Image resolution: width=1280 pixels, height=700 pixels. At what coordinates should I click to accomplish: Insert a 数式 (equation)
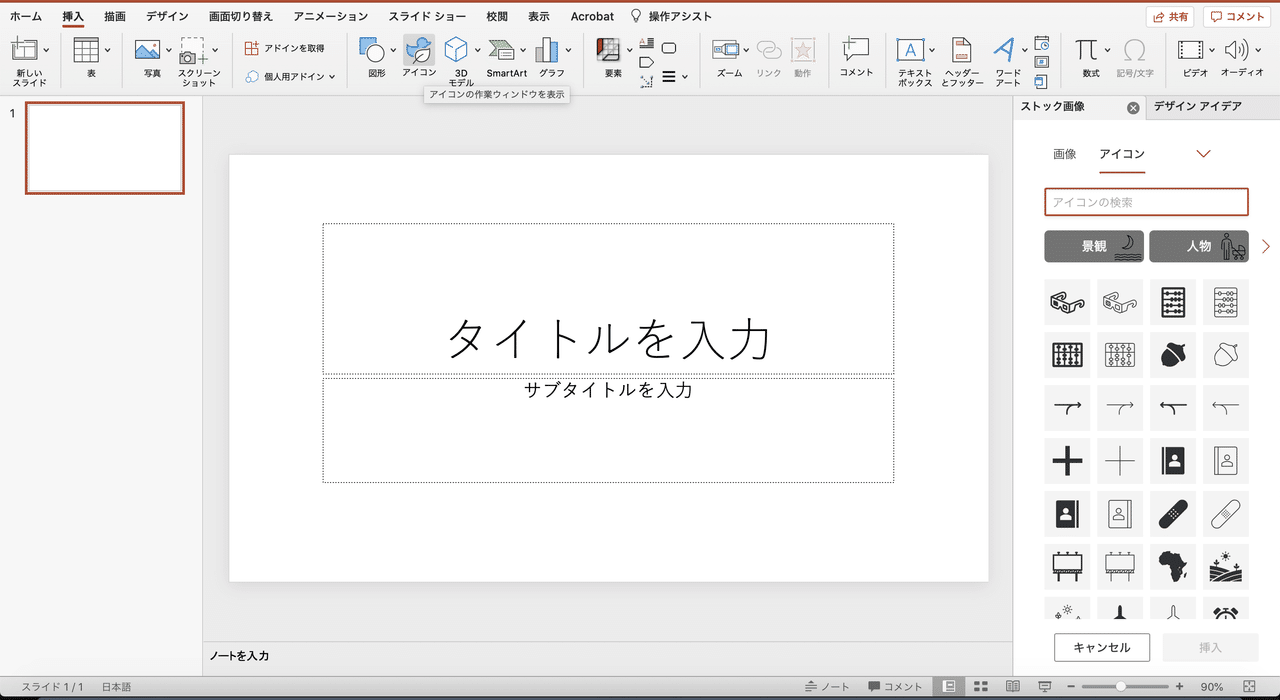point(1088,58)
